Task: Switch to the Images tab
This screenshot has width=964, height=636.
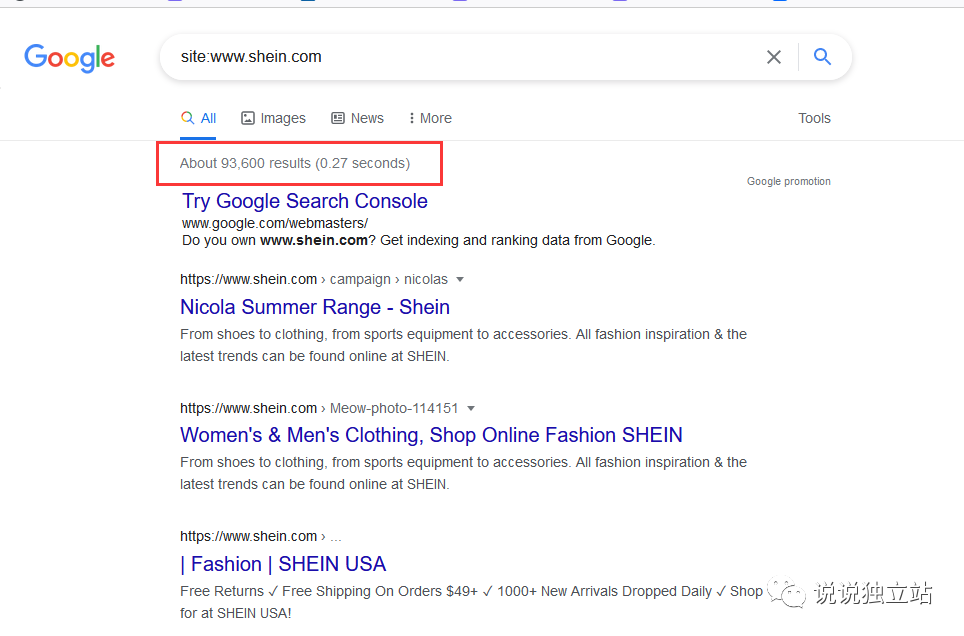Action: [283, 118]
